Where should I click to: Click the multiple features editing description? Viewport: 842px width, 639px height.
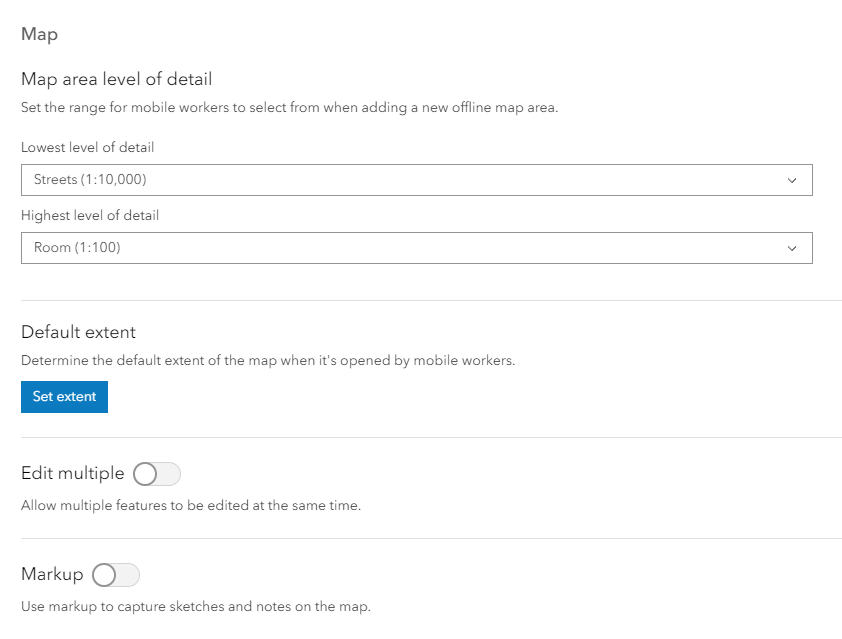[x=191, y=505]
